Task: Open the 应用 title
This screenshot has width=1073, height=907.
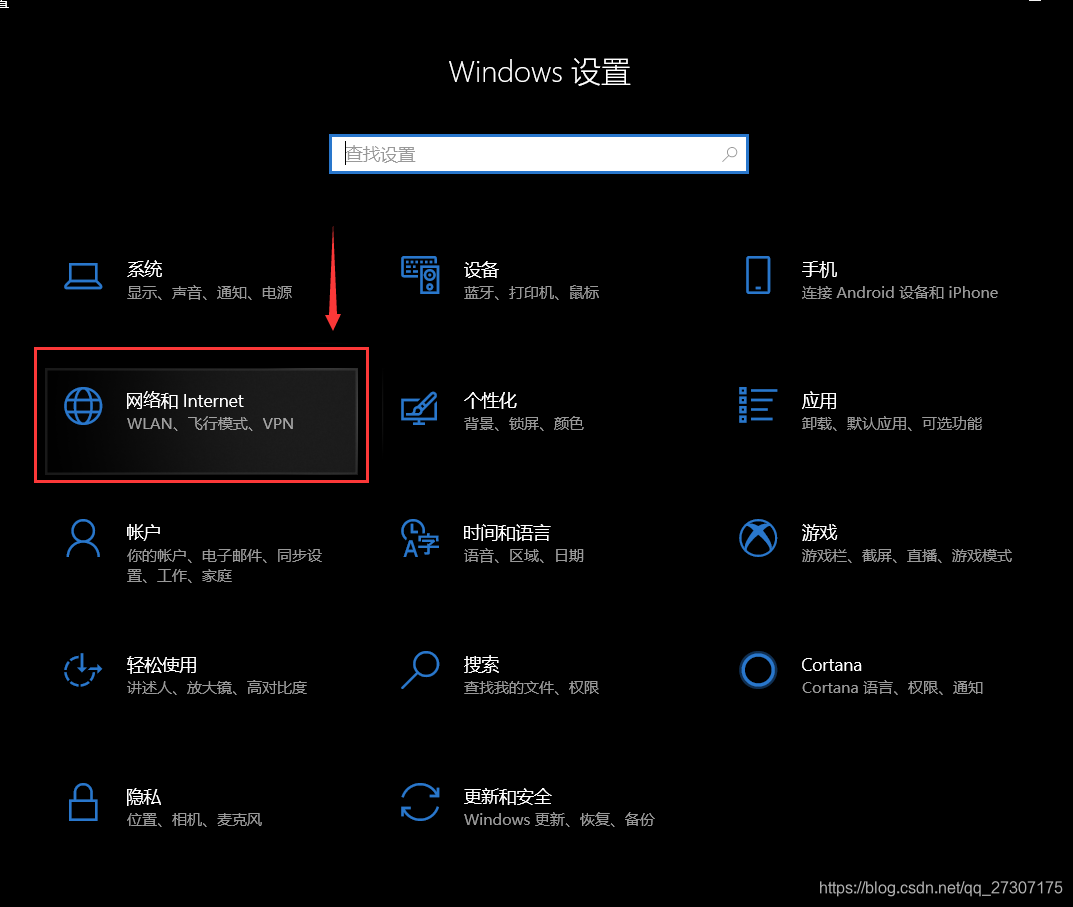Action: click(x=819, y=400)
